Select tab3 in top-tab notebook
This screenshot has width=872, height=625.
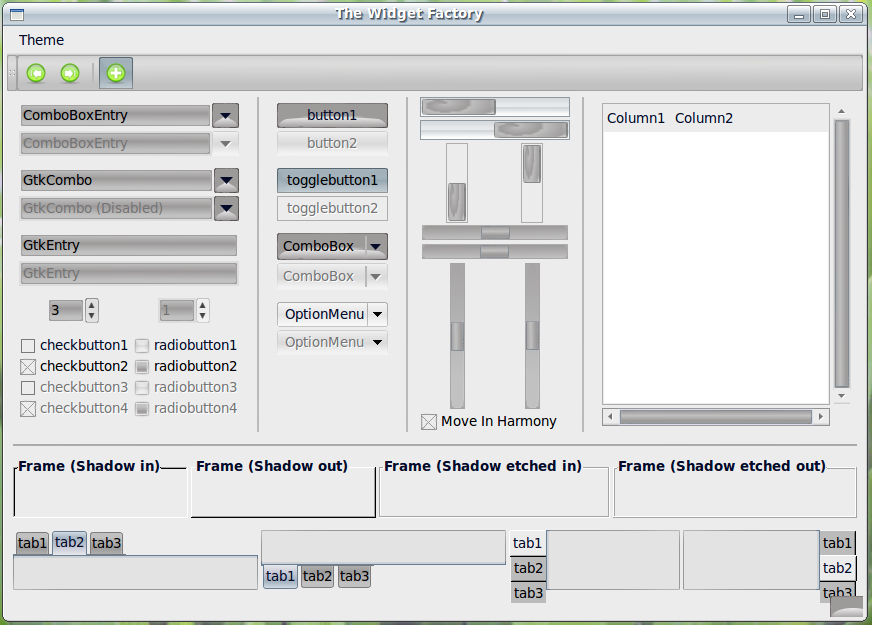pos(106,543)
